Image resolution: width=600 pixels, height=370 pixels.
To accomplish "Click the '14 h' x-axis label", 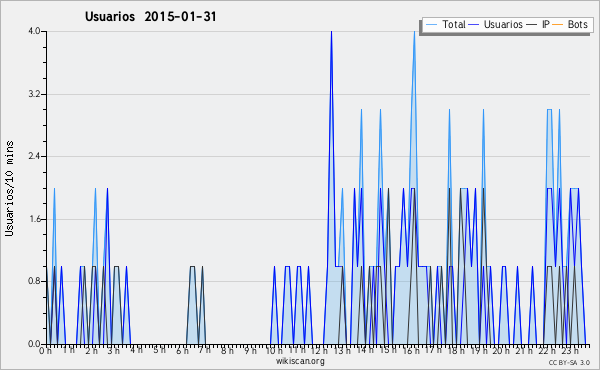I will point(365,350).
